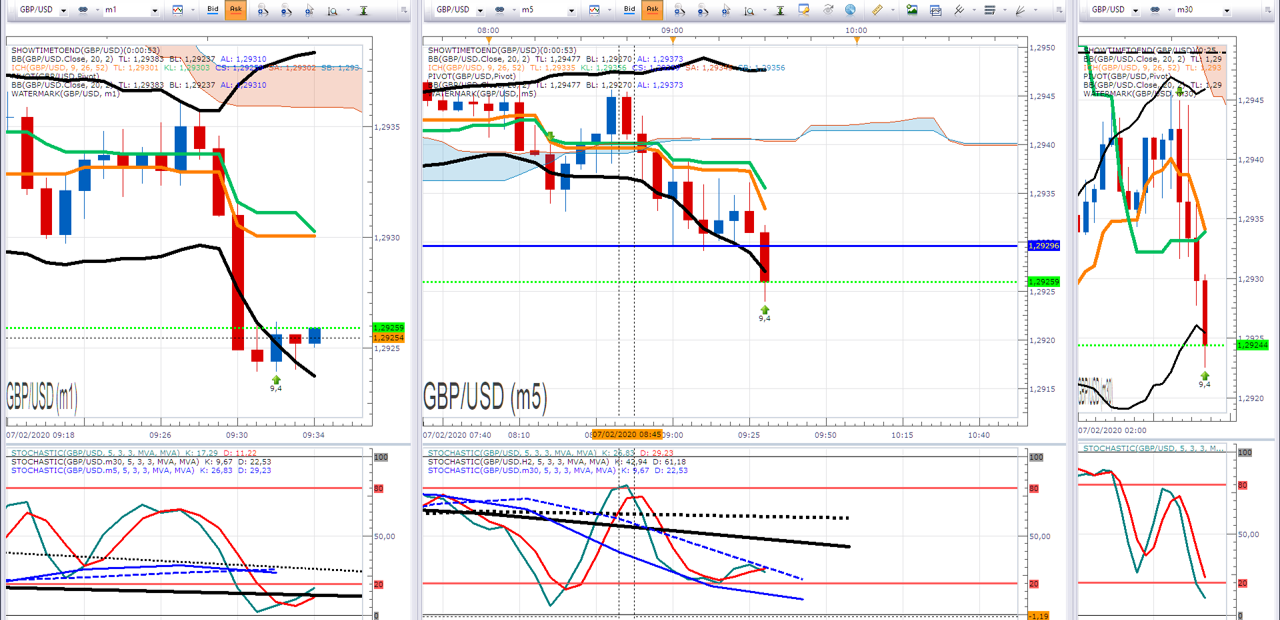The image size is (1280, 620).
Task: Click 07/02/2020 08:45 orange time marker
Action: (x=627, y=435)
